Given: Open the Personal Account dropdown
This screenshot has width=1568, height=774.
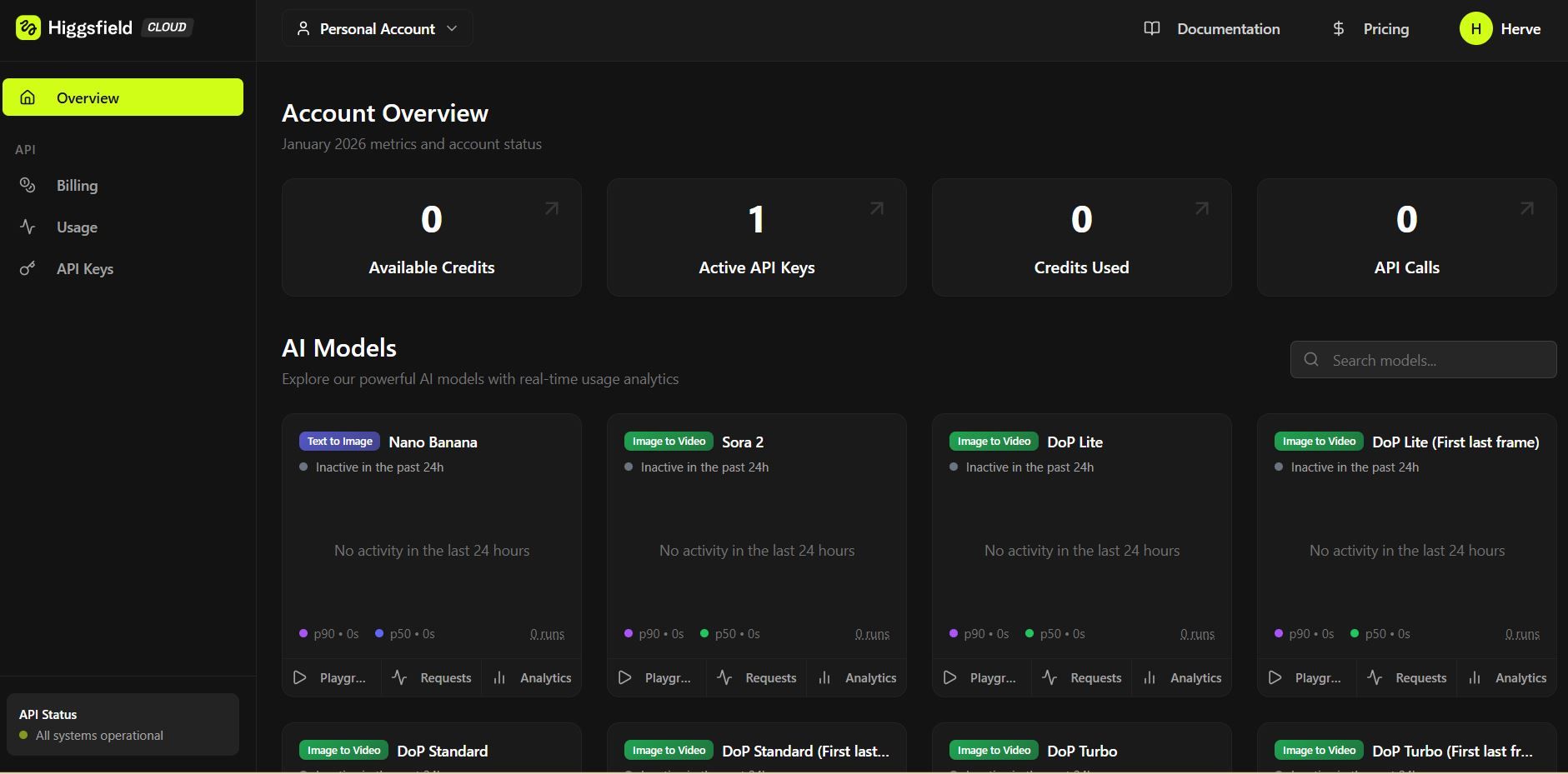Looking at the screenshot, I should pyautogui.click(x=377, y=28).
